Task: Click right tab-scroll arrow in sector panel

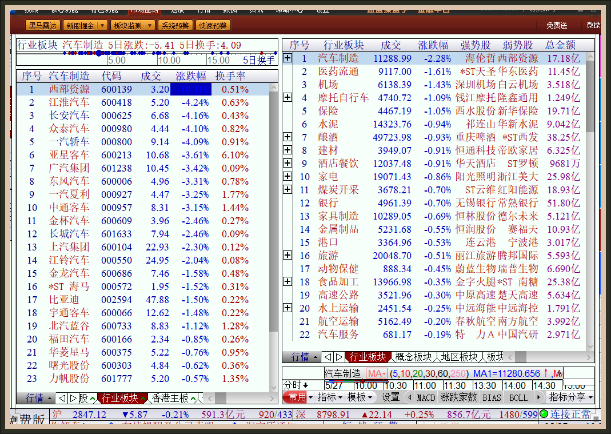Action: (x=339, y=356)
